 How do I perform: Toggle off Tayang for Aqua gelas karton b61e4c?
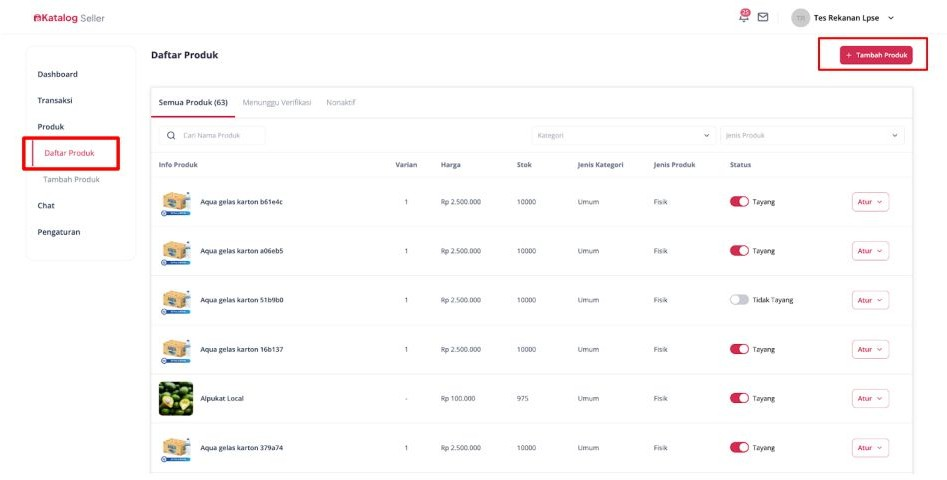tap(739, 202)
